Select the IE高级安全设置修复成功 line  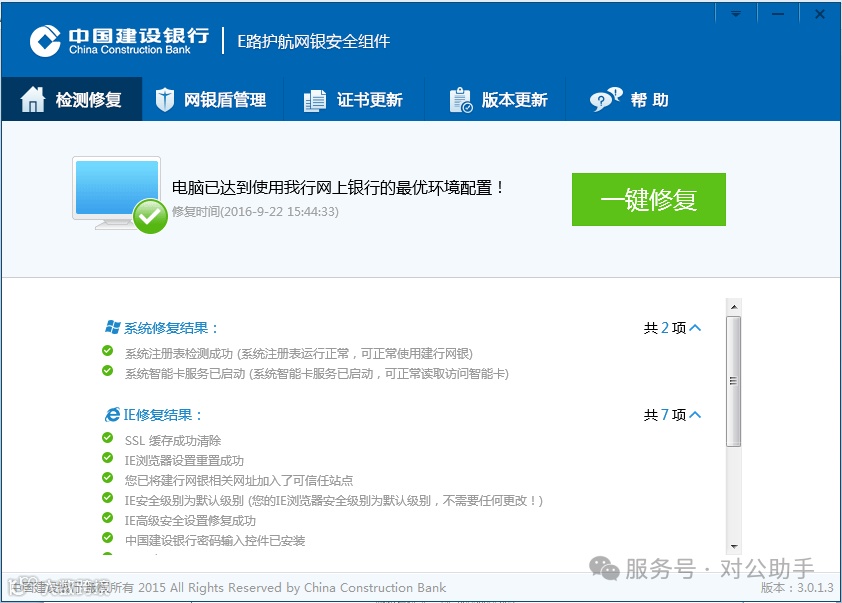(190, 521)
